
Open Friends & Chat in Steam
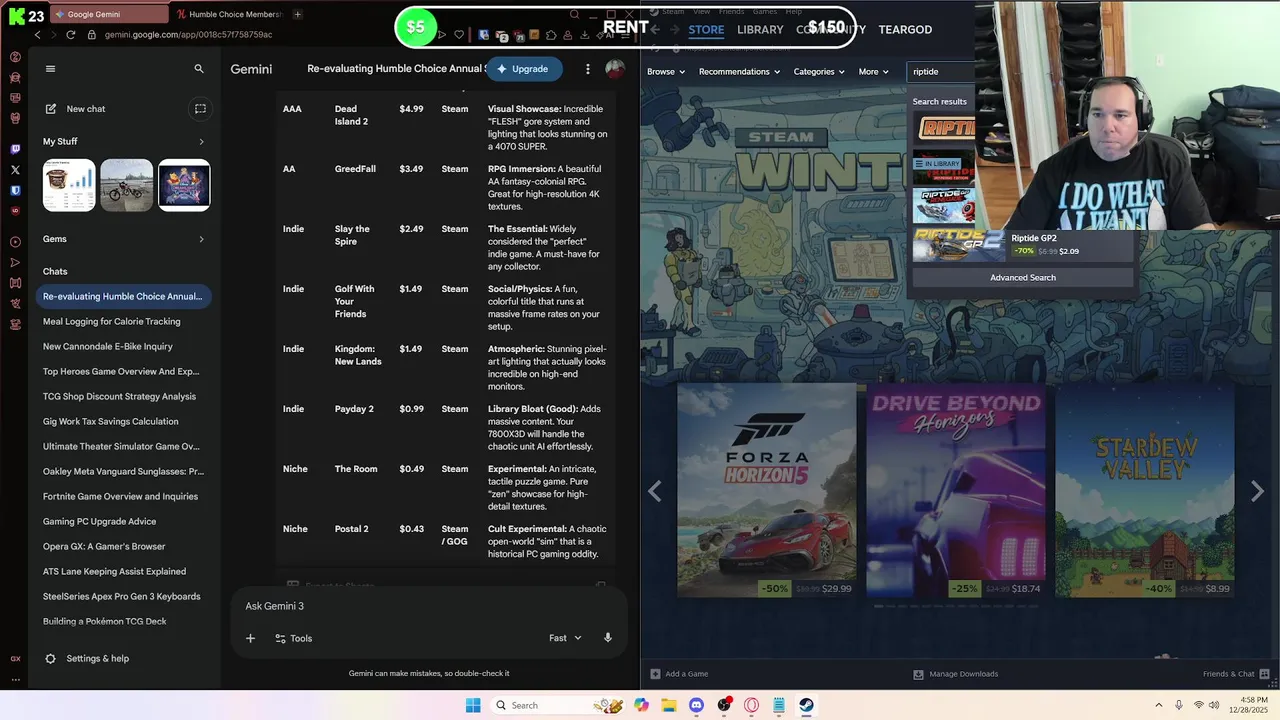pos(1236,674)
